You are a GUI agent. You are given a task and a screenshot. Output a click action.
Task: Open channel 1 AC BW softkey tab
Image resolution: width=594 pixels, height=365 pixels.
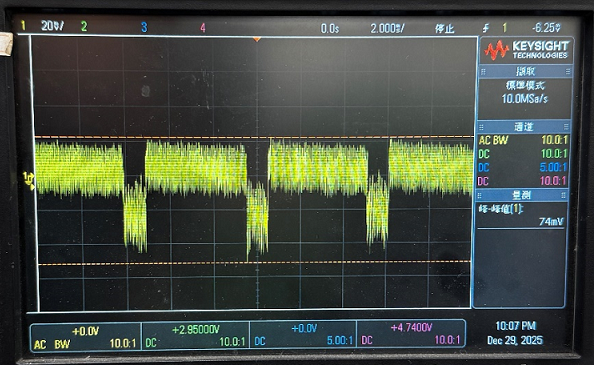click(86, 337)
